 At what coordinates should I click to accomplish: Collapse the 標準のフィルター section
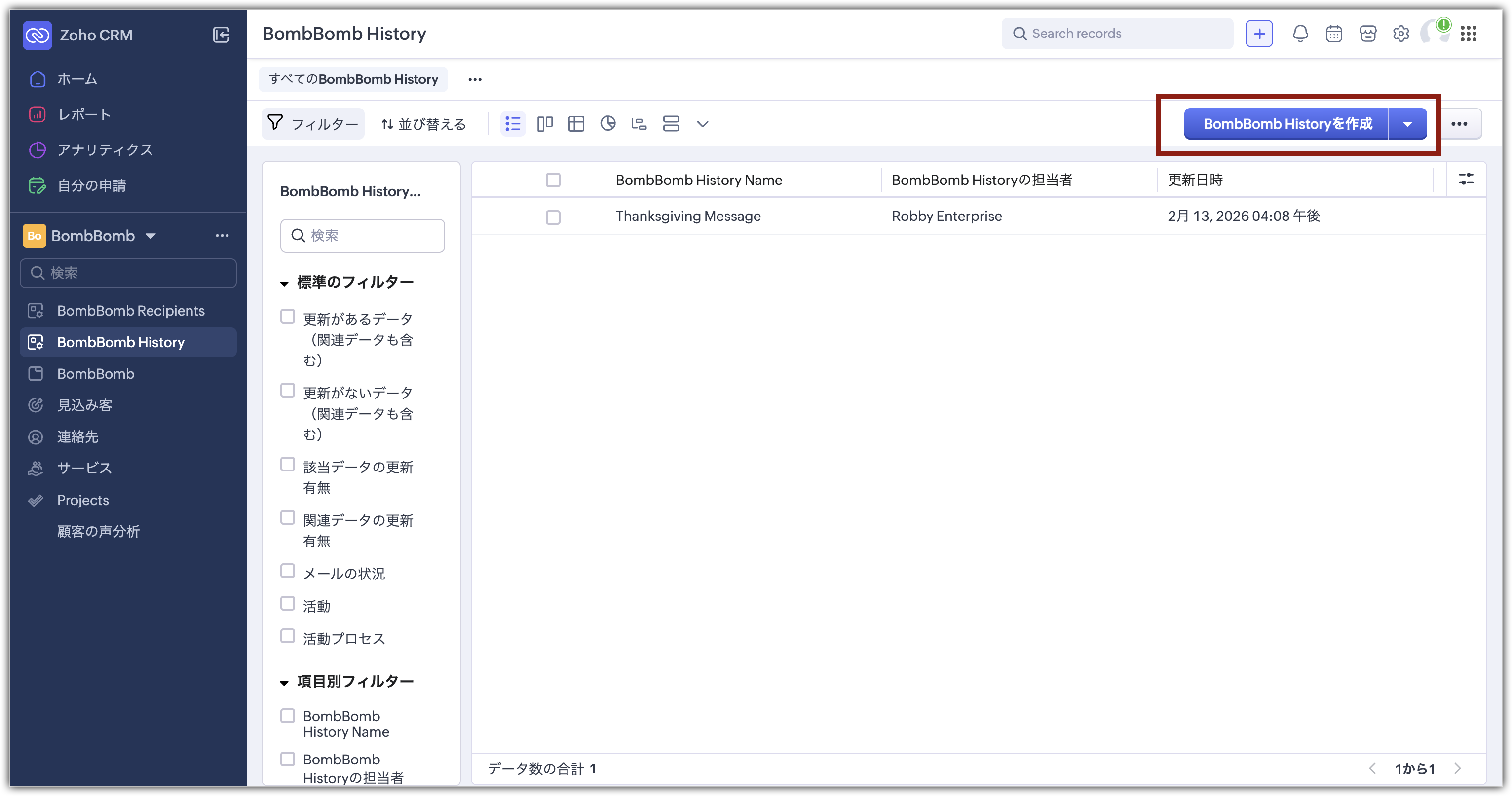(285, 283)
